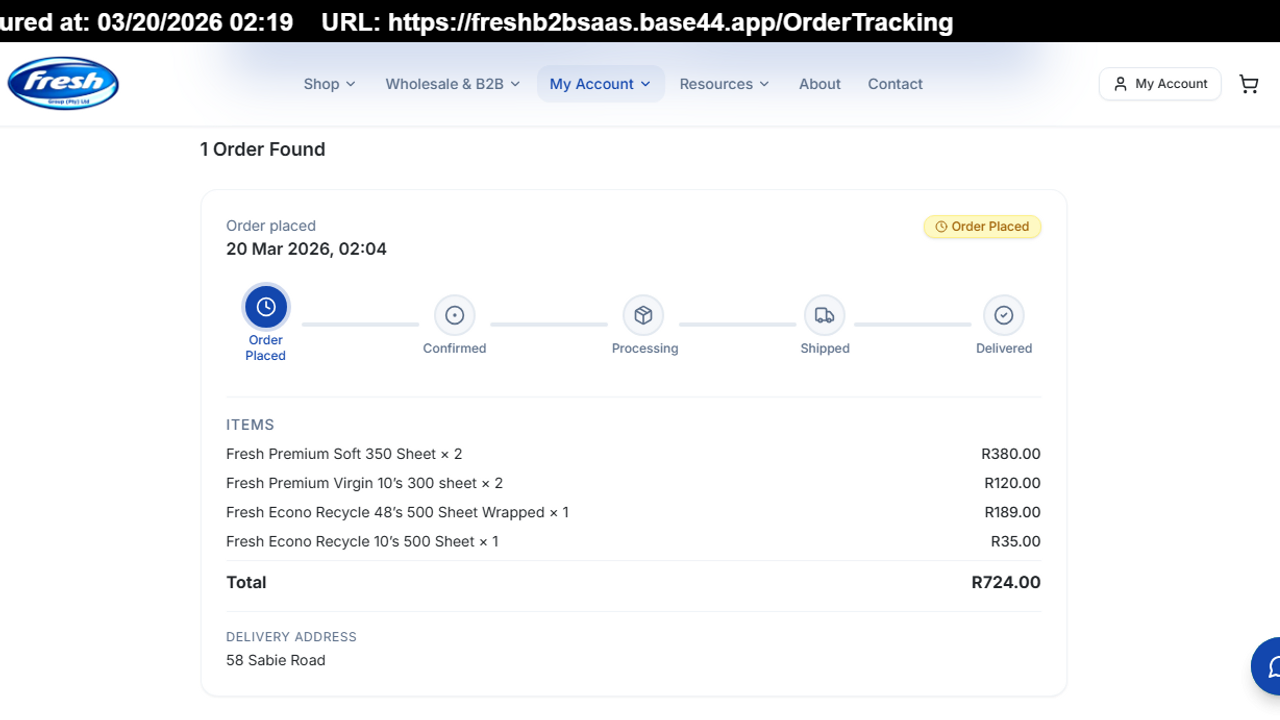Image resolution: width=1280 pixels, height=720 pixels.
Task: Click the 'Processing' step label
Action: pyautogui.click(x=645, y=348)
